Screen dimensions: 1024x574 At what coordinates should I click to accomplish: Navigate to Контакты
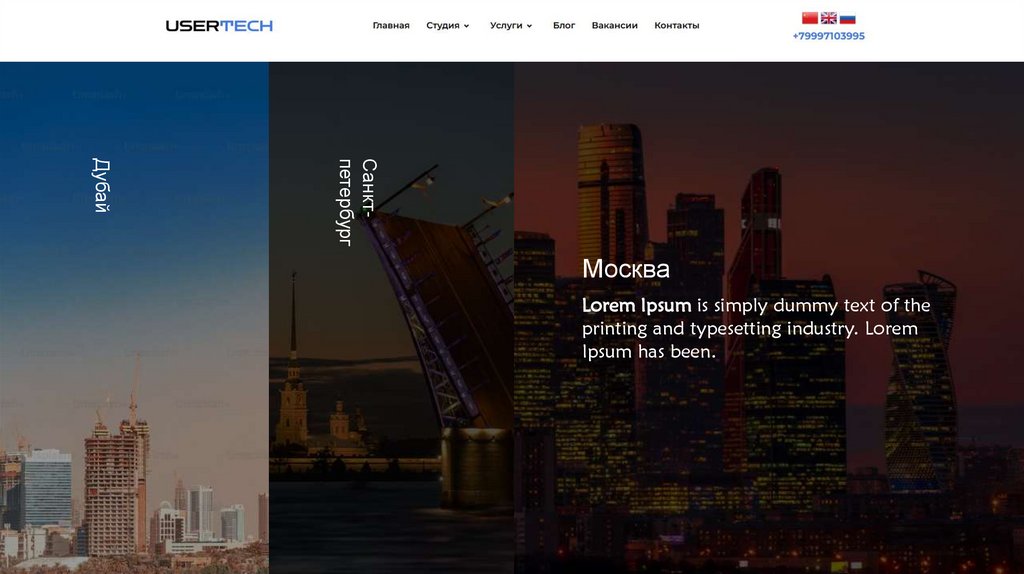coord(677,25)
